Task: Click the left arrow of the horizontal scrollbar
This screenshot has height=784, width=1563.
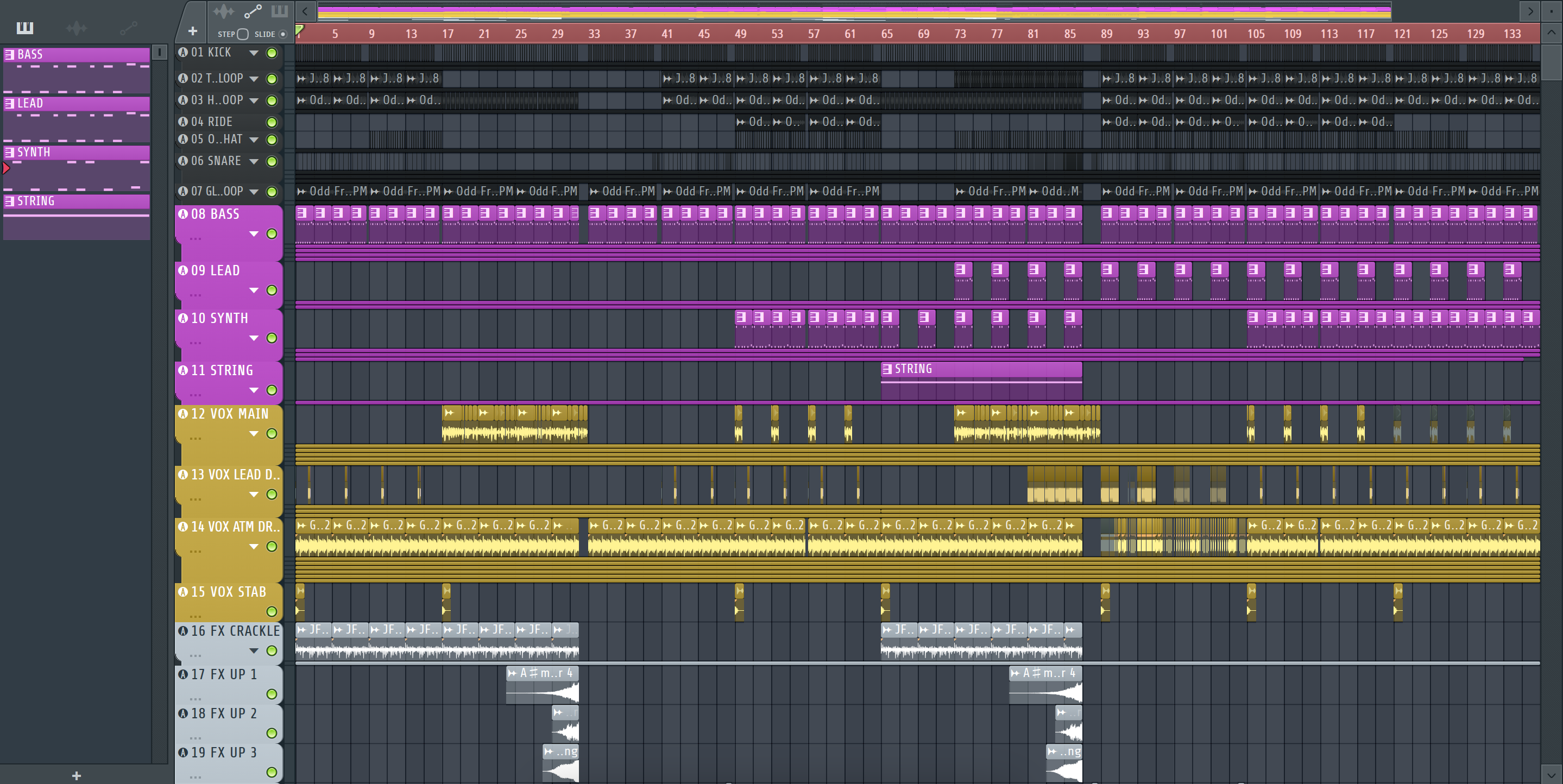Action: pyautogui.click(x=305, y=11)
